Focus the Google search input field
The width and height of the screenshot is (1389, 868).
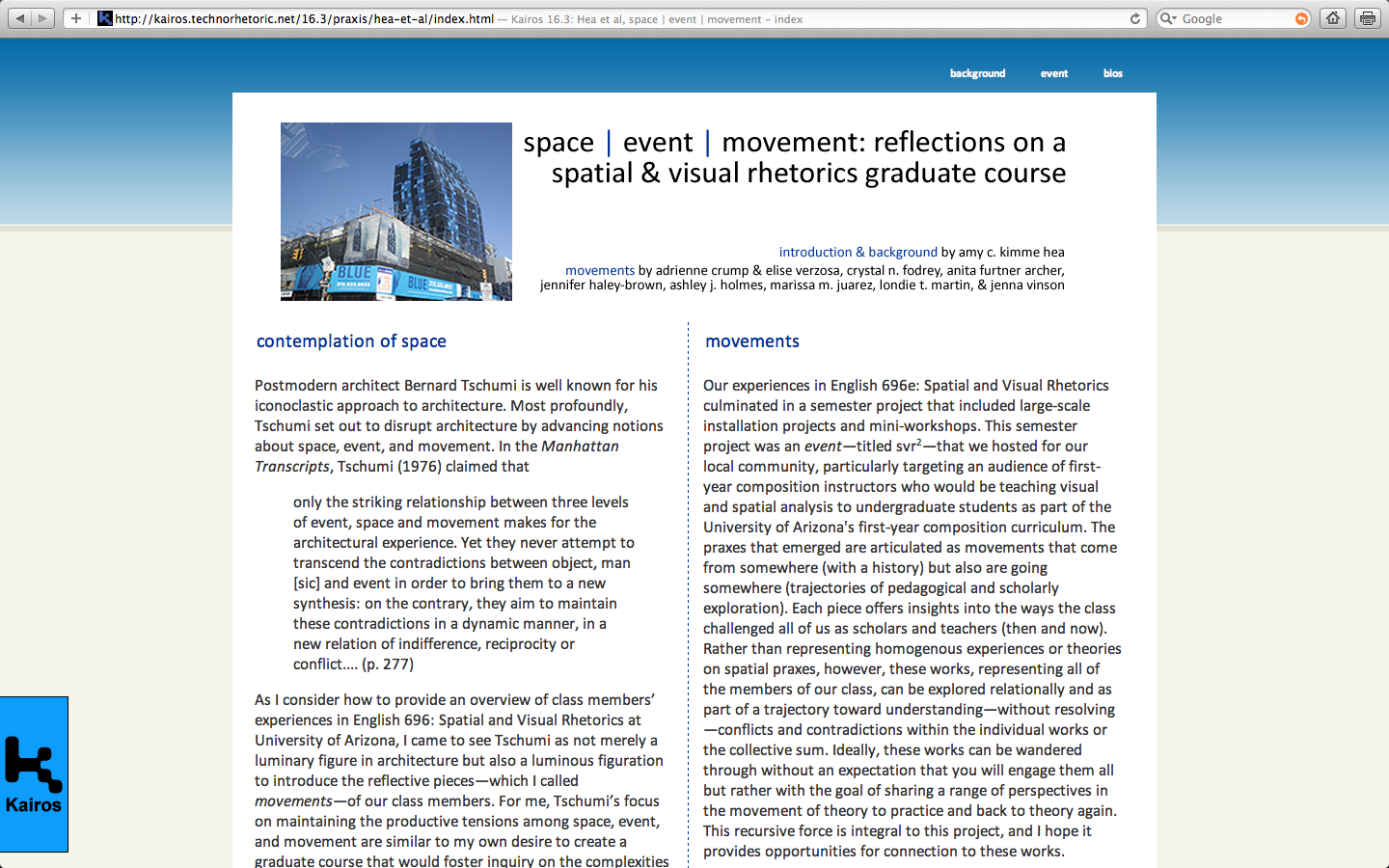coord(1235,18)
